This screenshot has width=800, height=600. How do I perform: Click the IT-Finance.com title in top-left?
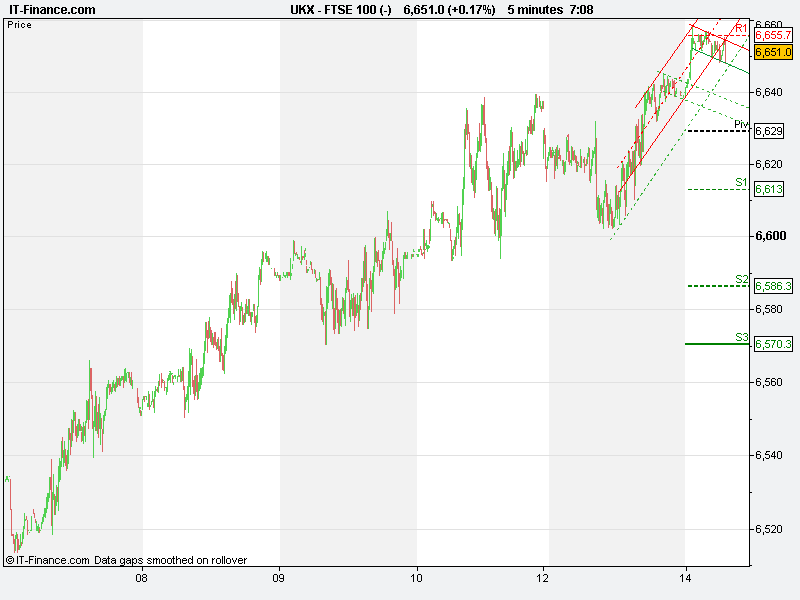(53, 9)
